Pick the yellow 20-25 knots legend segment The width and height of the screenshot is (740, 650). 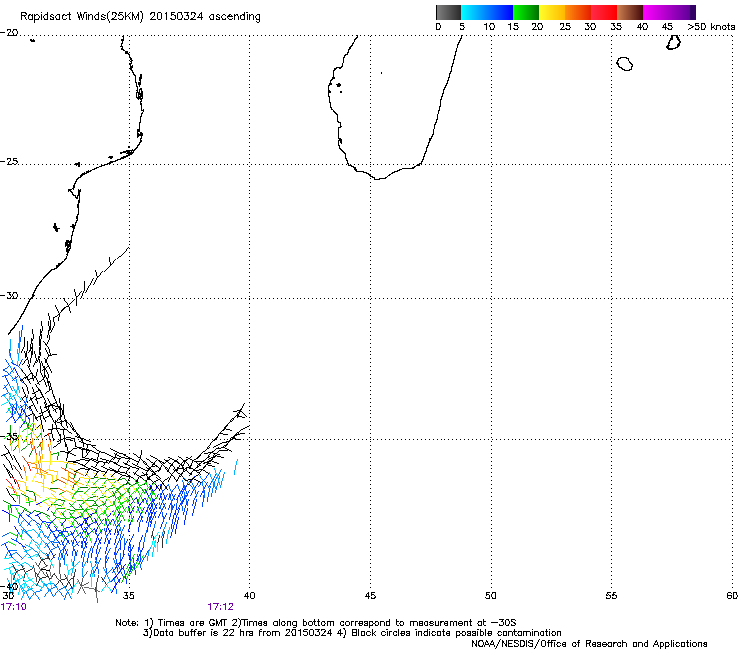coord(552,12)
